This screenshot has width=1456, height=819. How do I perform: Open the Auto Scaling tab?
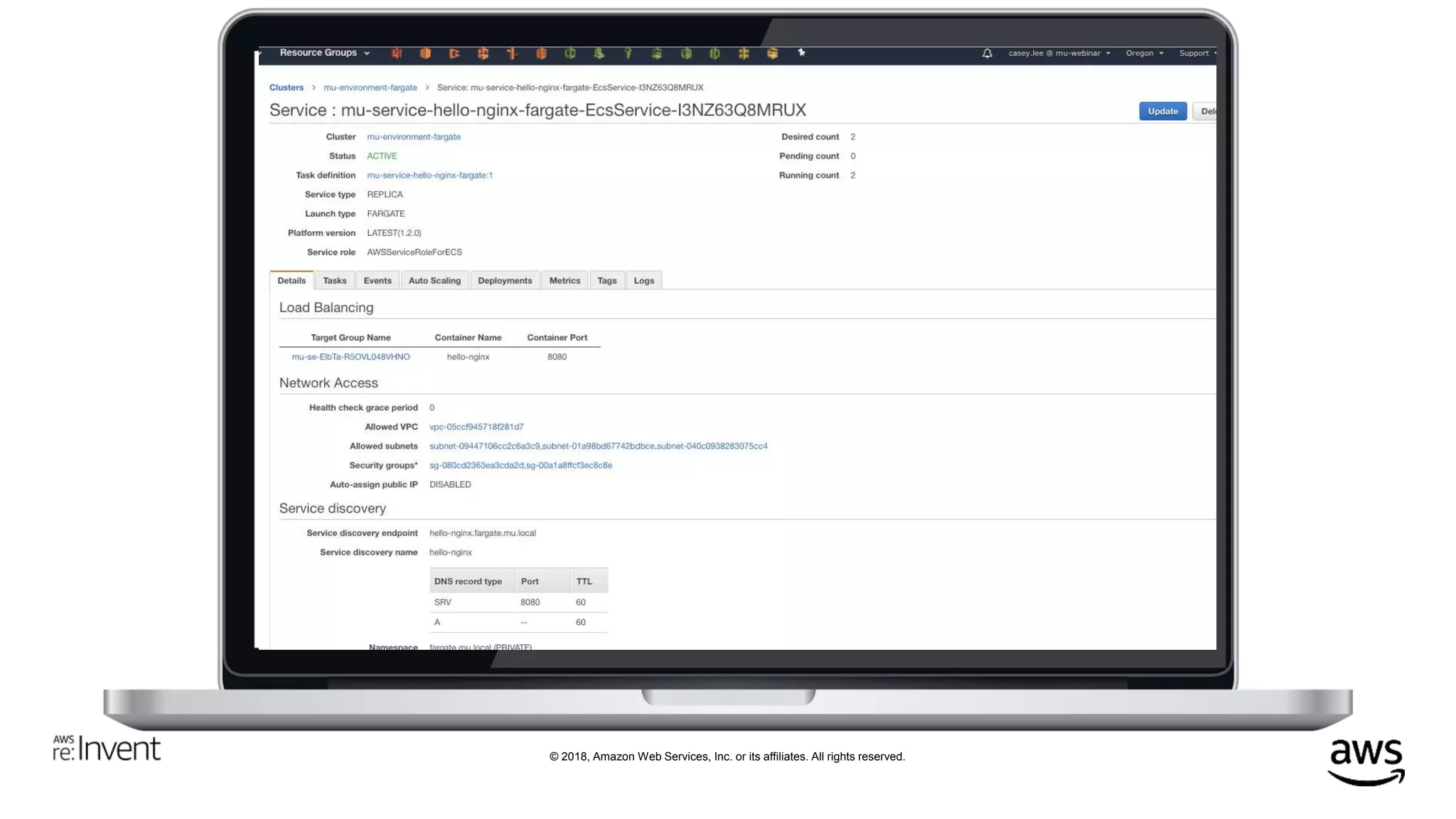[x=434, y=281]
